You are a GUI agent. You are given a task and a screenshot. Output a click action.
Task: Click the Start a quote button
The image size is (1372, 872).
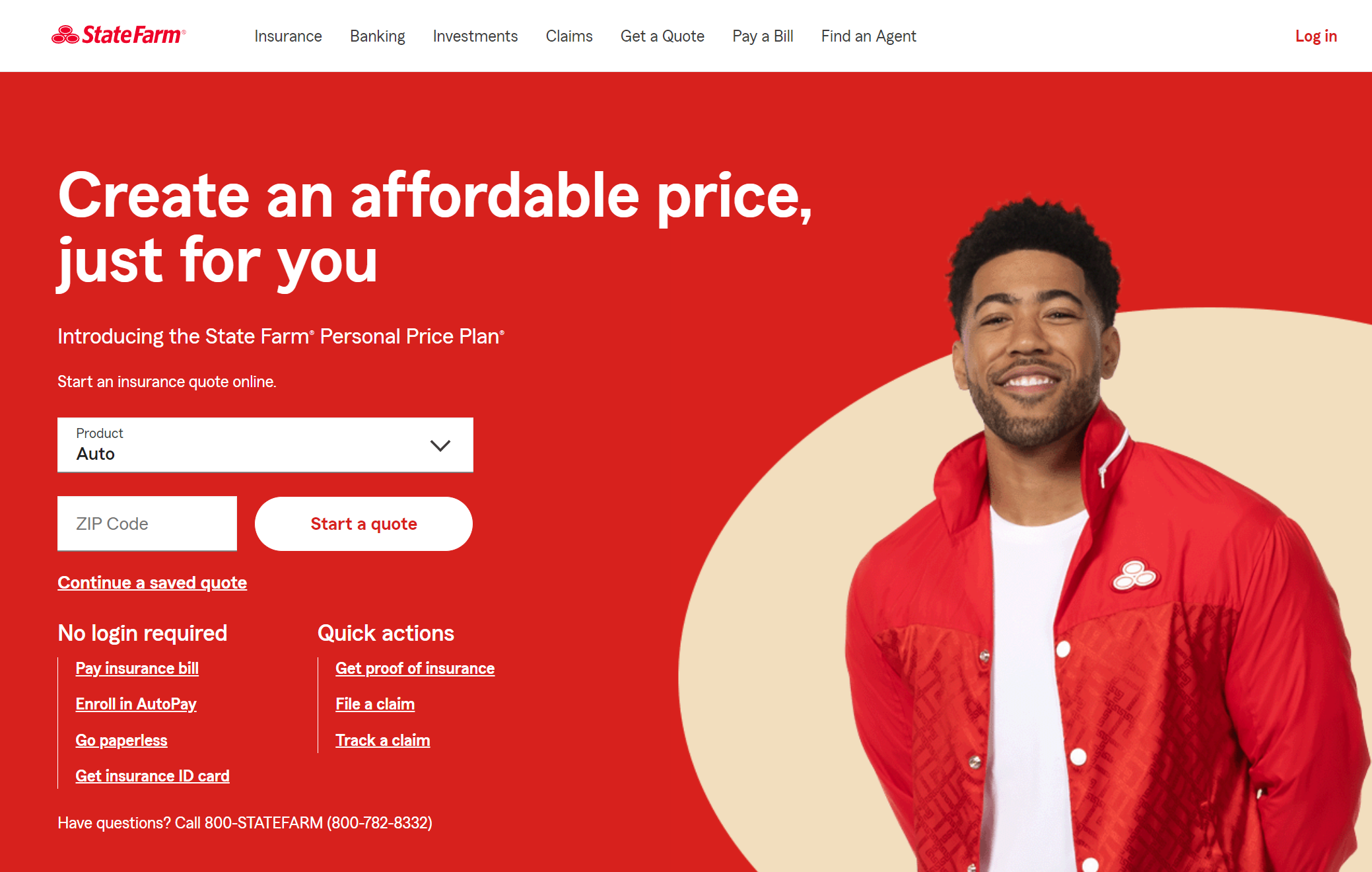coord(362,523)
